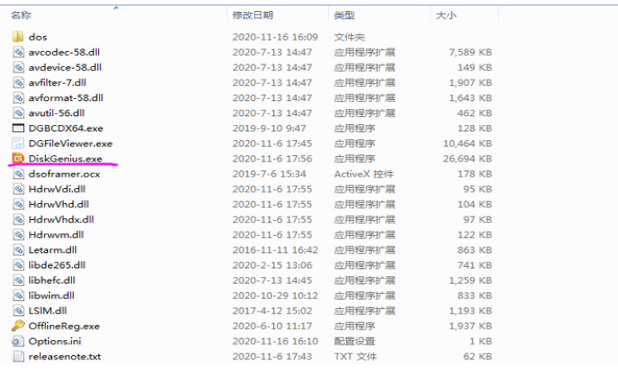Select the OfflineReg.exe key icon
Screen dimensions: 618x385
coord(18,325)
